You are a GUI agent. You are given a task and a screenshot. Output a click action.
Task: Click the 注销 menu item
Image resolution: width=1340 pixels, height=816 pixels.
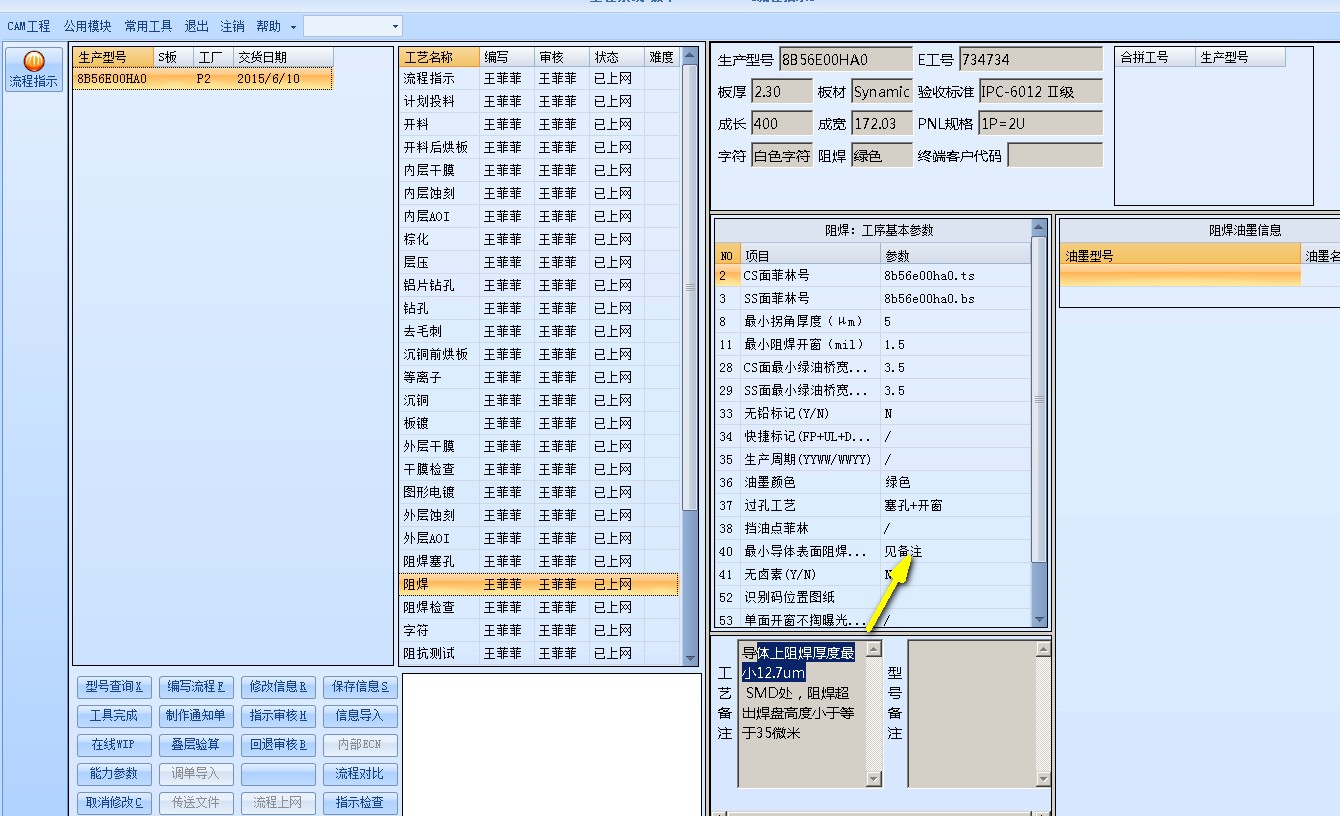tap(232, 26)
